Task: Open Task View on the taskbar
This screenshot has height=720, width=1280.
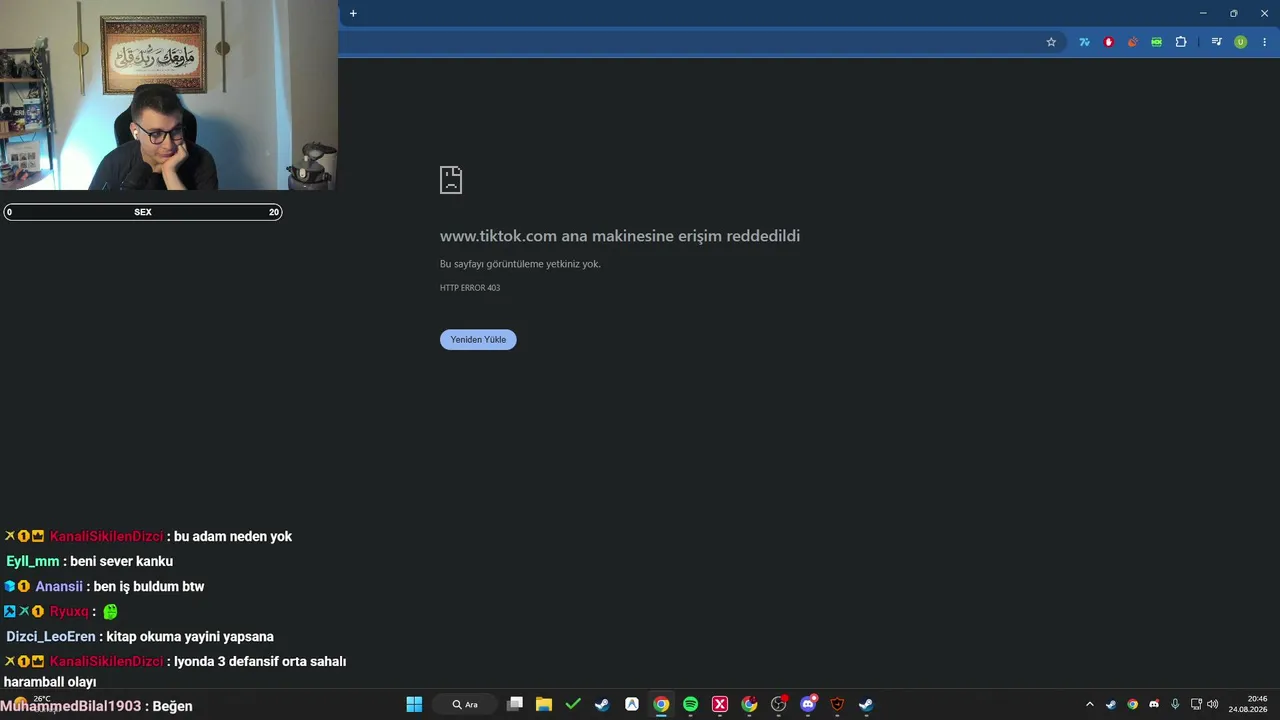Action: [515, 704]
